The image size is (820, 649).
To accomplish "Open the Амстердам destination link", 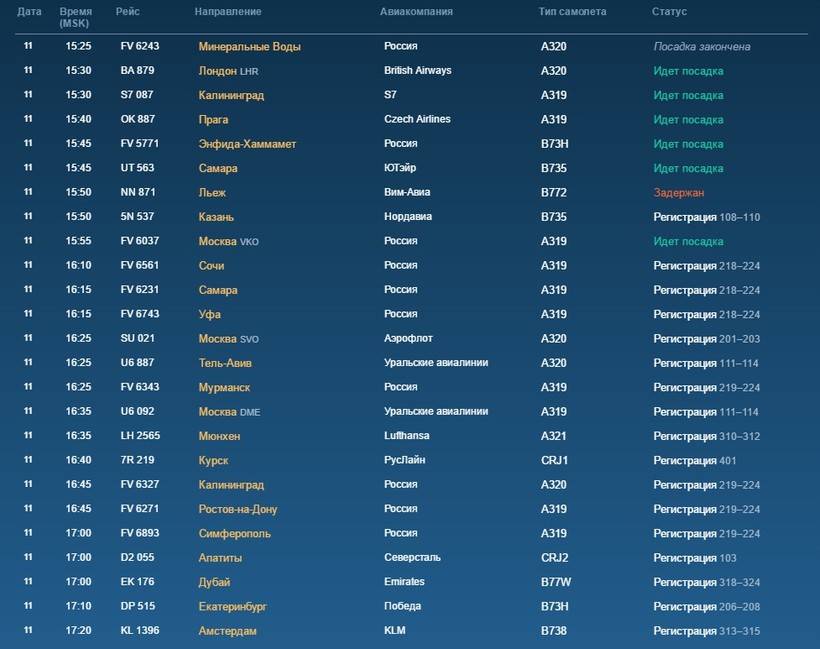I will 227,631.
